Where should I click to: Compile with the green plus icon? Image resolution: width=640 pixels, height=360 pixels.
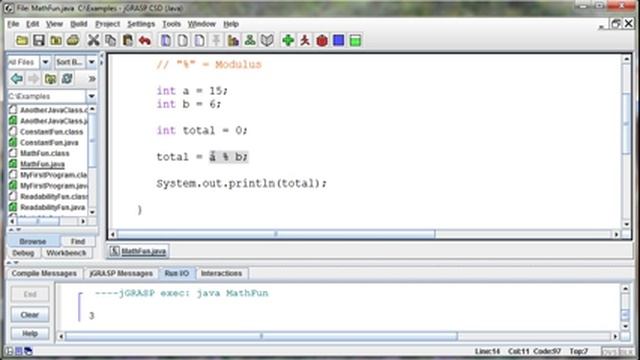tap(288, 40)
